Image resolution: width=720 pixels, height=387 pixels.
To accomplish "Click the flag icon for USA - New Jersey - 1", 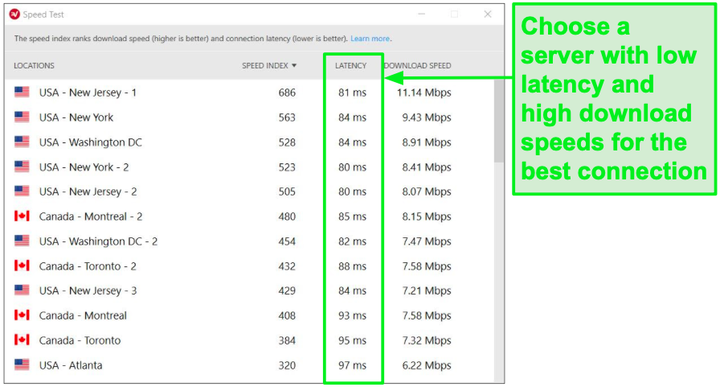I will [x=22, y=92].
